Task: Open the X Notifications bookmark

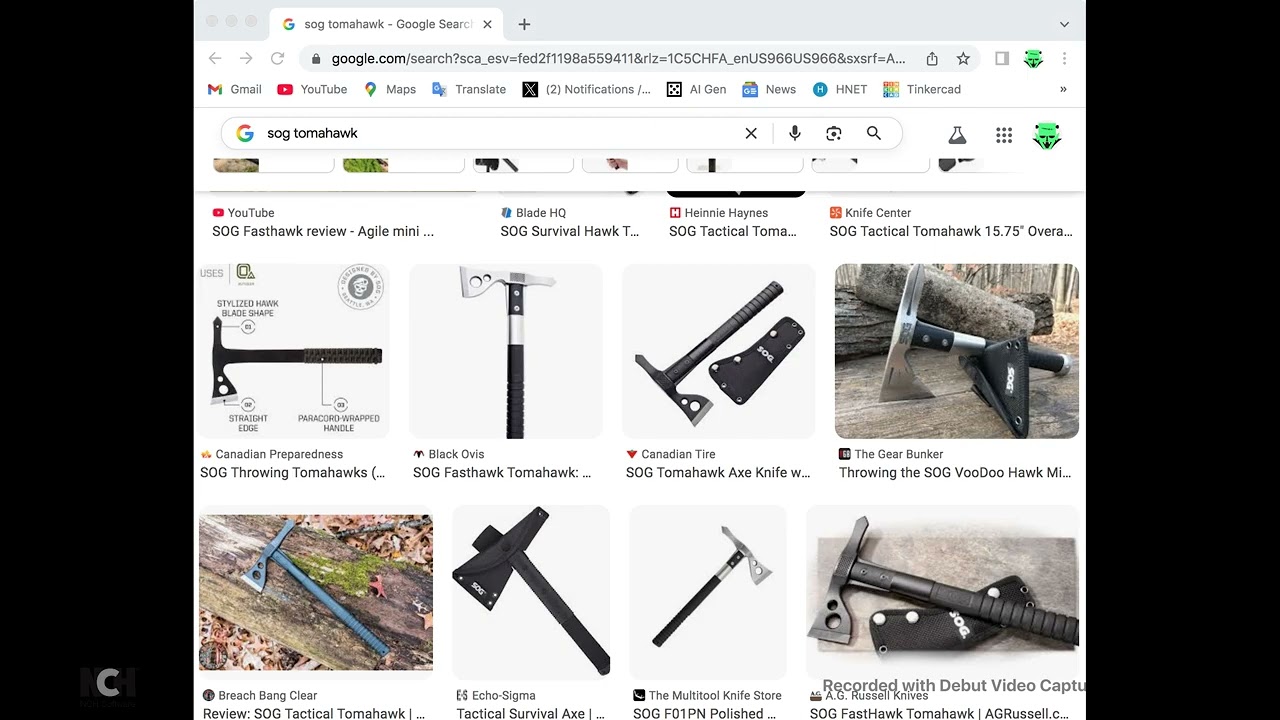Action: click(587, 89)
